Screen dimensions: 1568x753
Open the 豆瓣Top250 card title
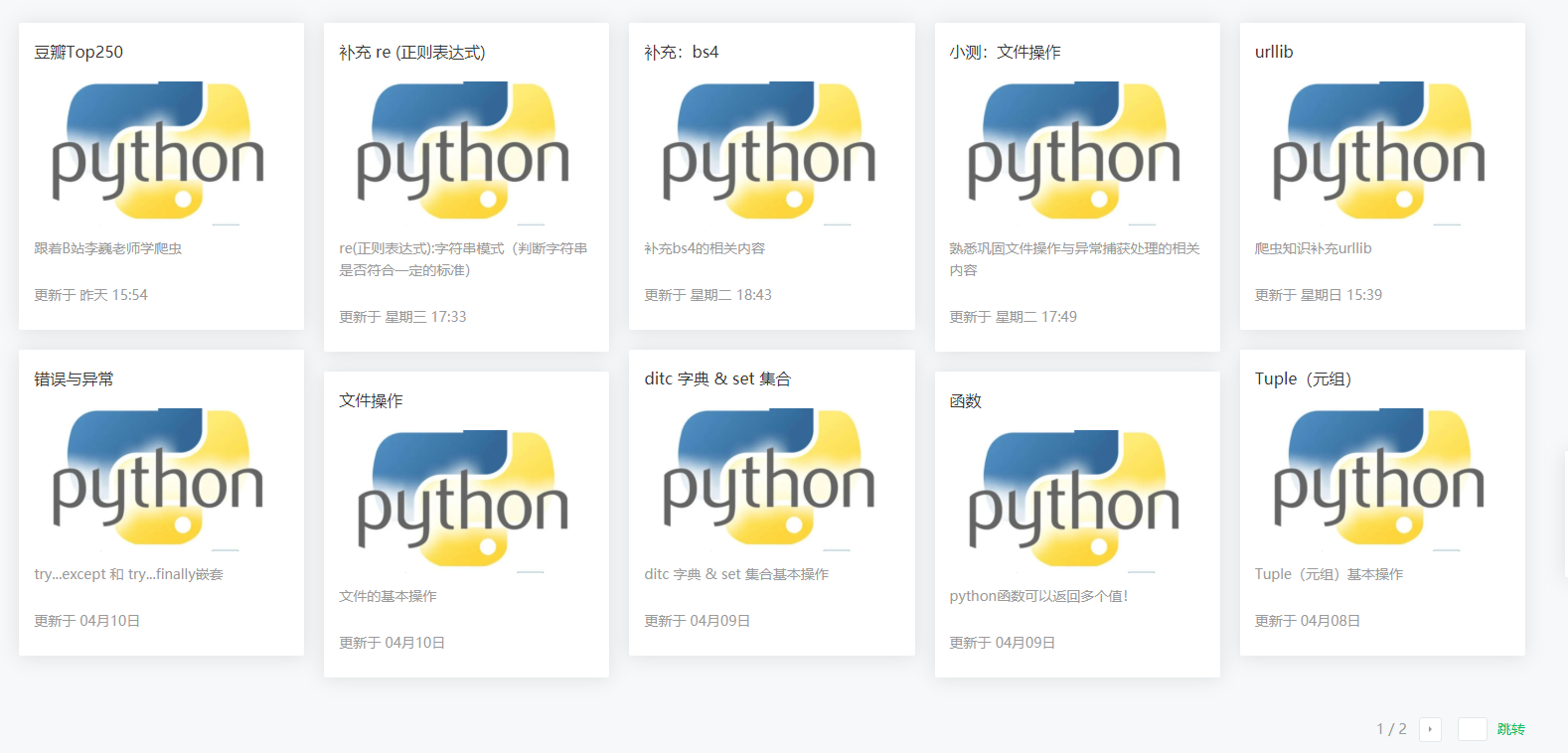[78, 52]
